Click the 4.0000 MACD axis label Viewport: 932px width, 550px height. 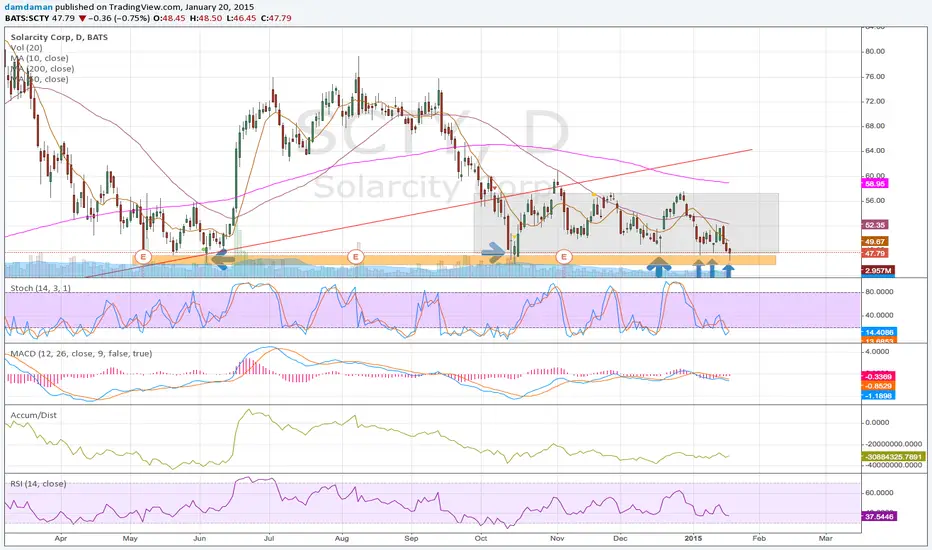point(877,351)
